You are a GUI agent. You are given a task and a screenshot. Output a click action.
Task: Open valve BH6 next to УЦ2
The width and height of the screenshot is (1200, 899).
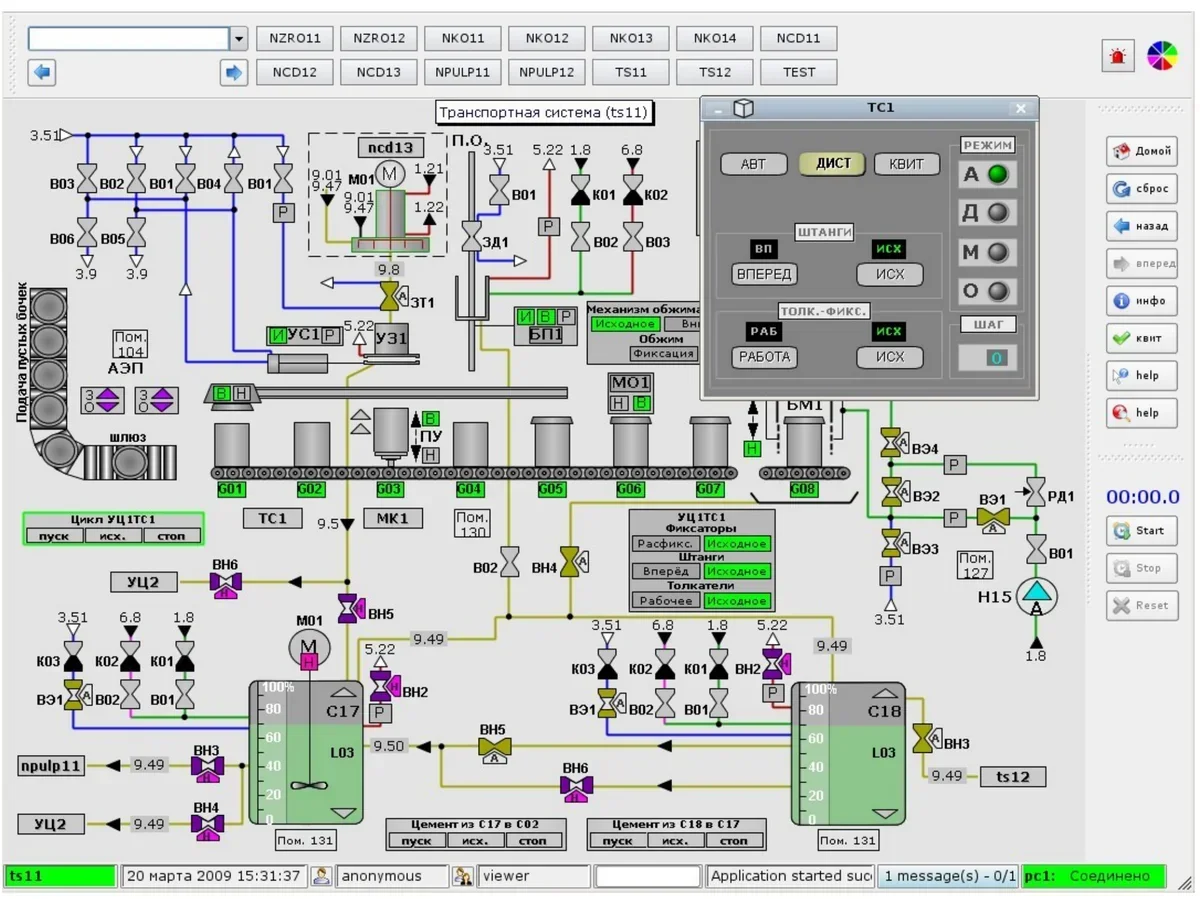click(225, 582)
